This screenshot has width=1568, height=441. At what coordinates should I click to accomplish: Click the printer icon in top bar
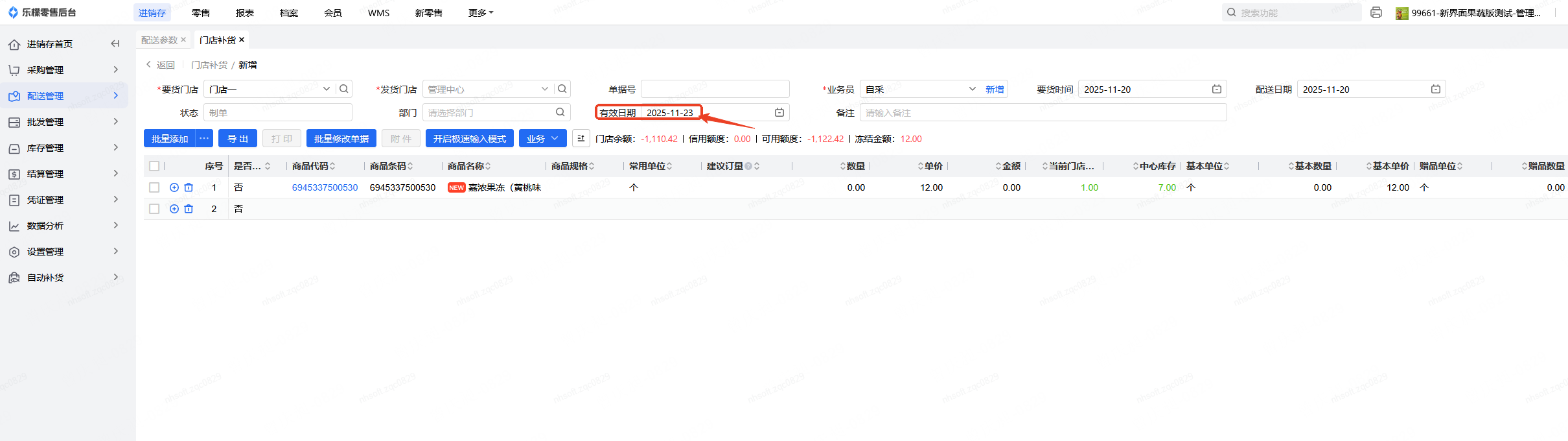[1376, 12]
